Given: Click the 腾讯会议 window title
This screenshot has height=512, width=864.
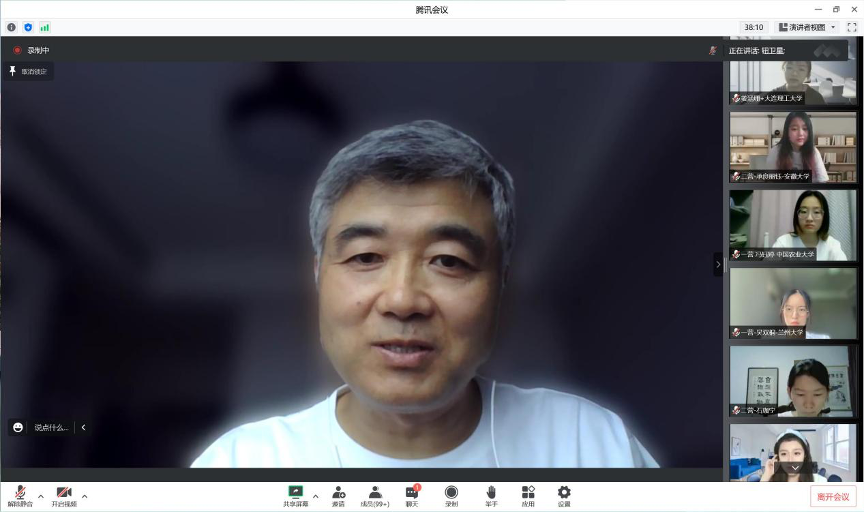Looking at the screenshot, I should [x=431, y=10].
